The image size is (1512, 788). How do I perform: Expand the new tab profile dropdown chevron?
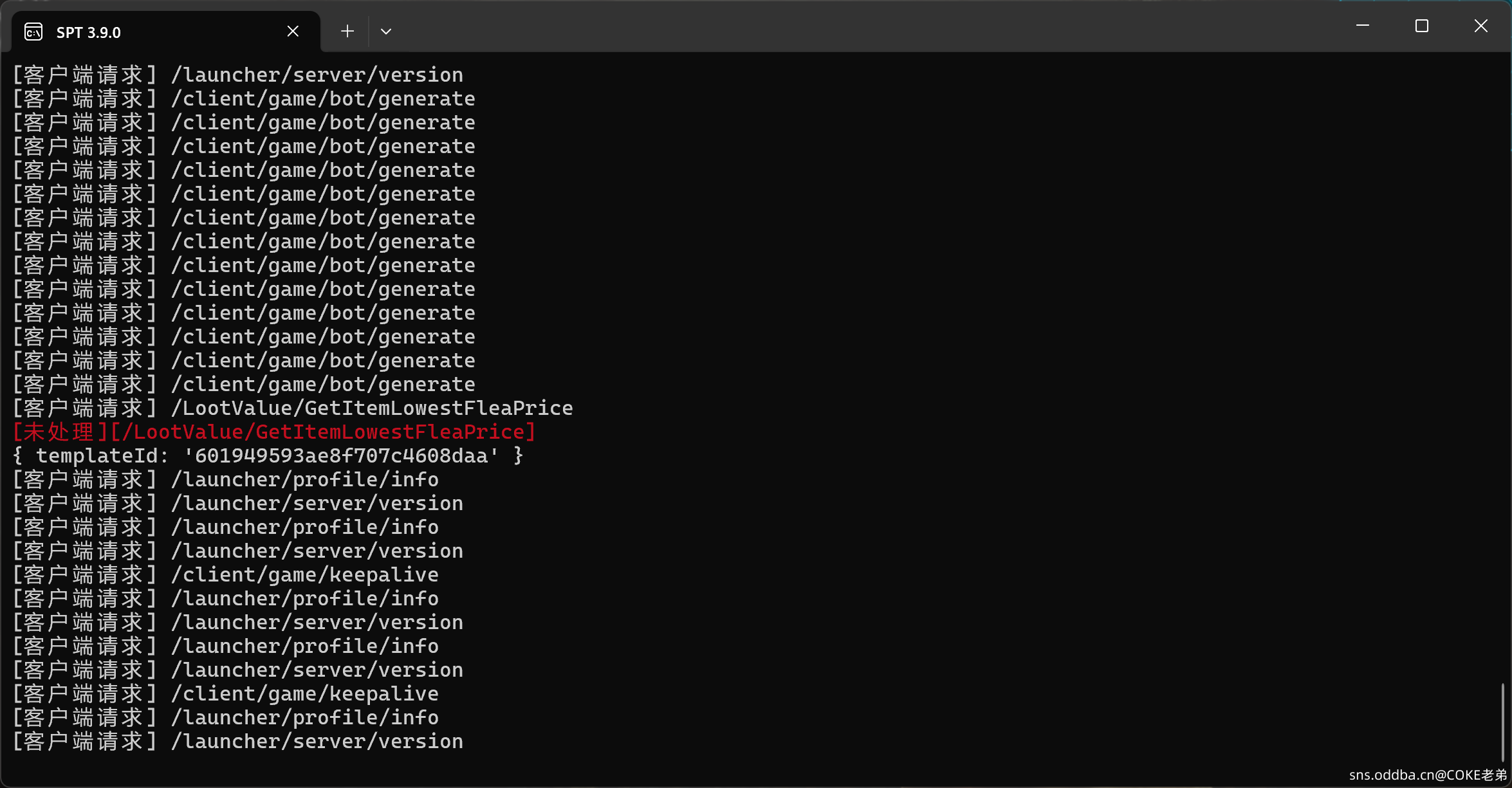[x=386, y=31]
